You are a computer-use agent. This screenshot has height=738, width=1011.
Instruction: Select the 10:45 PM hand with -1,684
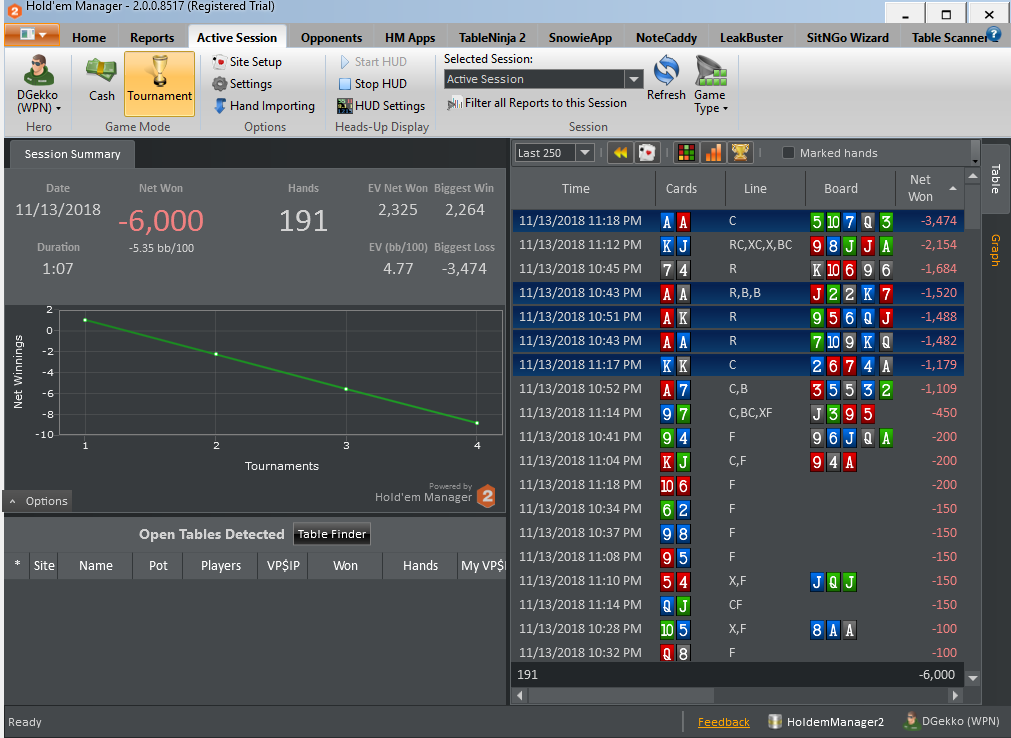pyautogui.click(x=738, y=269)
